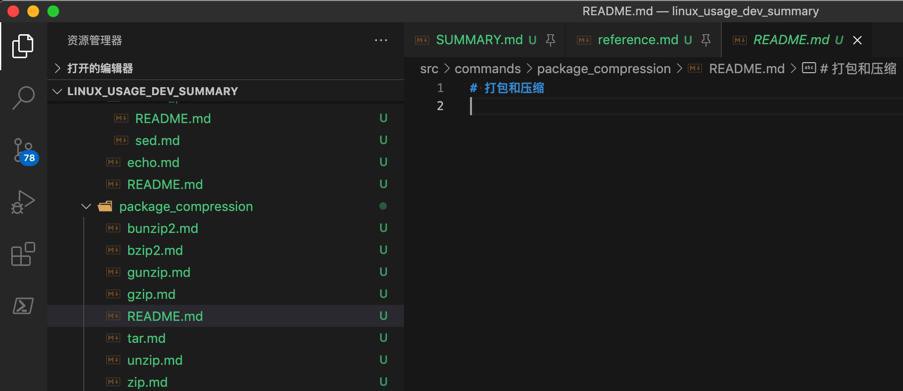Unpin the reference.md tab pin icon
903x391 pixels.
tap(705, 40)
